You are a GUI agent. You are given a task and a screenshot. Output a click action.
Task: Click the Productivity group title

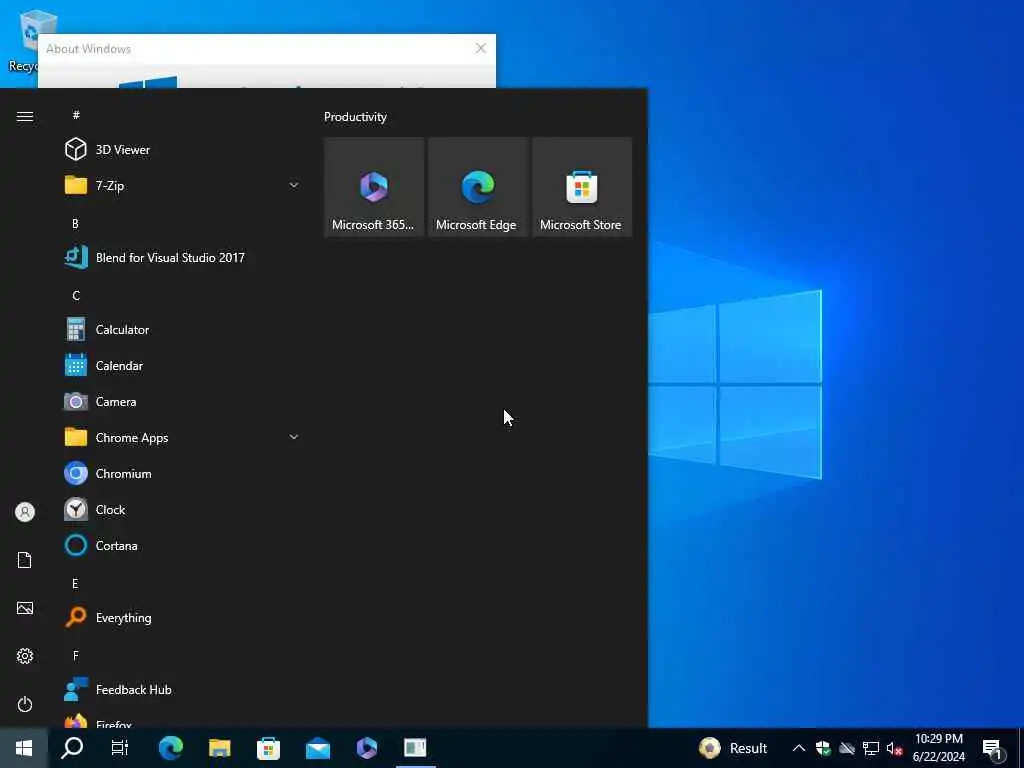[355, 117]
